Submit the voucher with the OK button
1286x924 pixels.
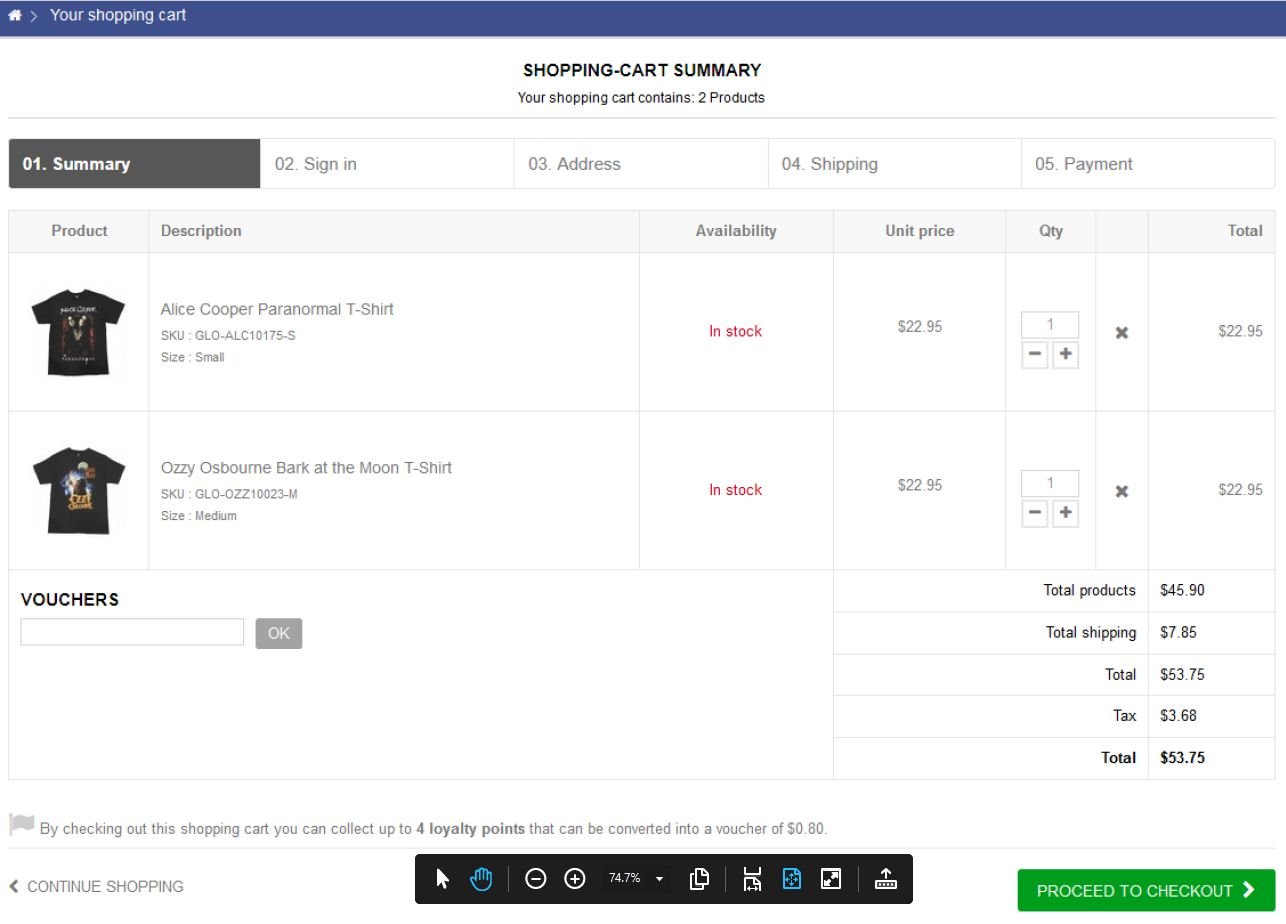(279, 633)
